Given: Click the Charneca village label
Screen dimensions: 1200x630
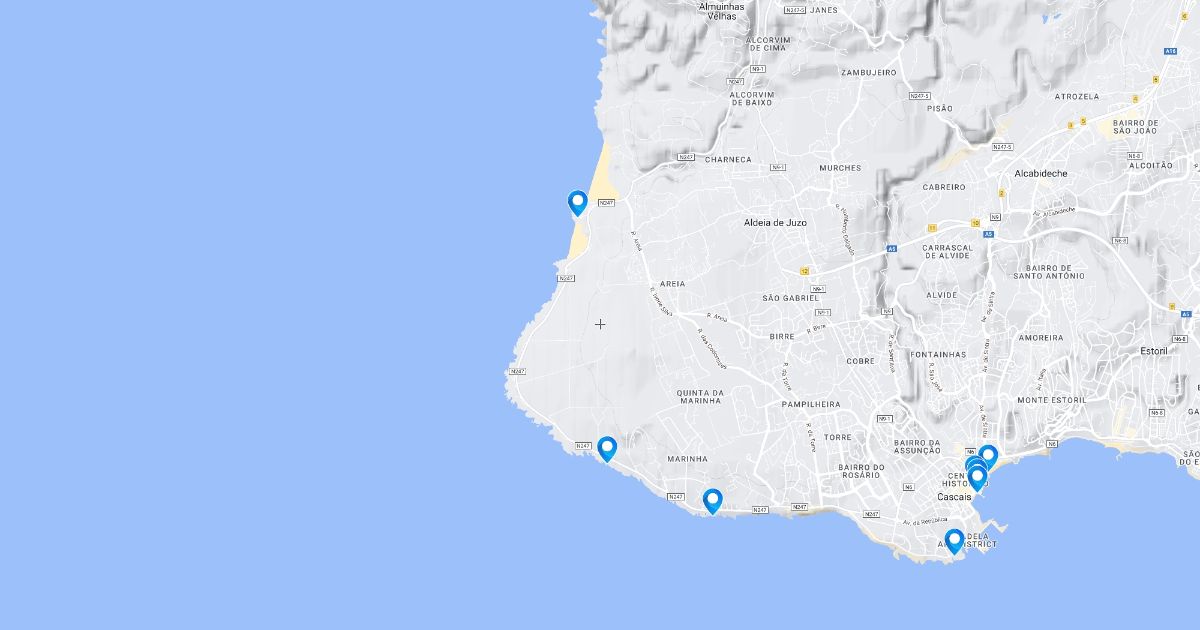Looking at the screenshot, I should point(728,159).
